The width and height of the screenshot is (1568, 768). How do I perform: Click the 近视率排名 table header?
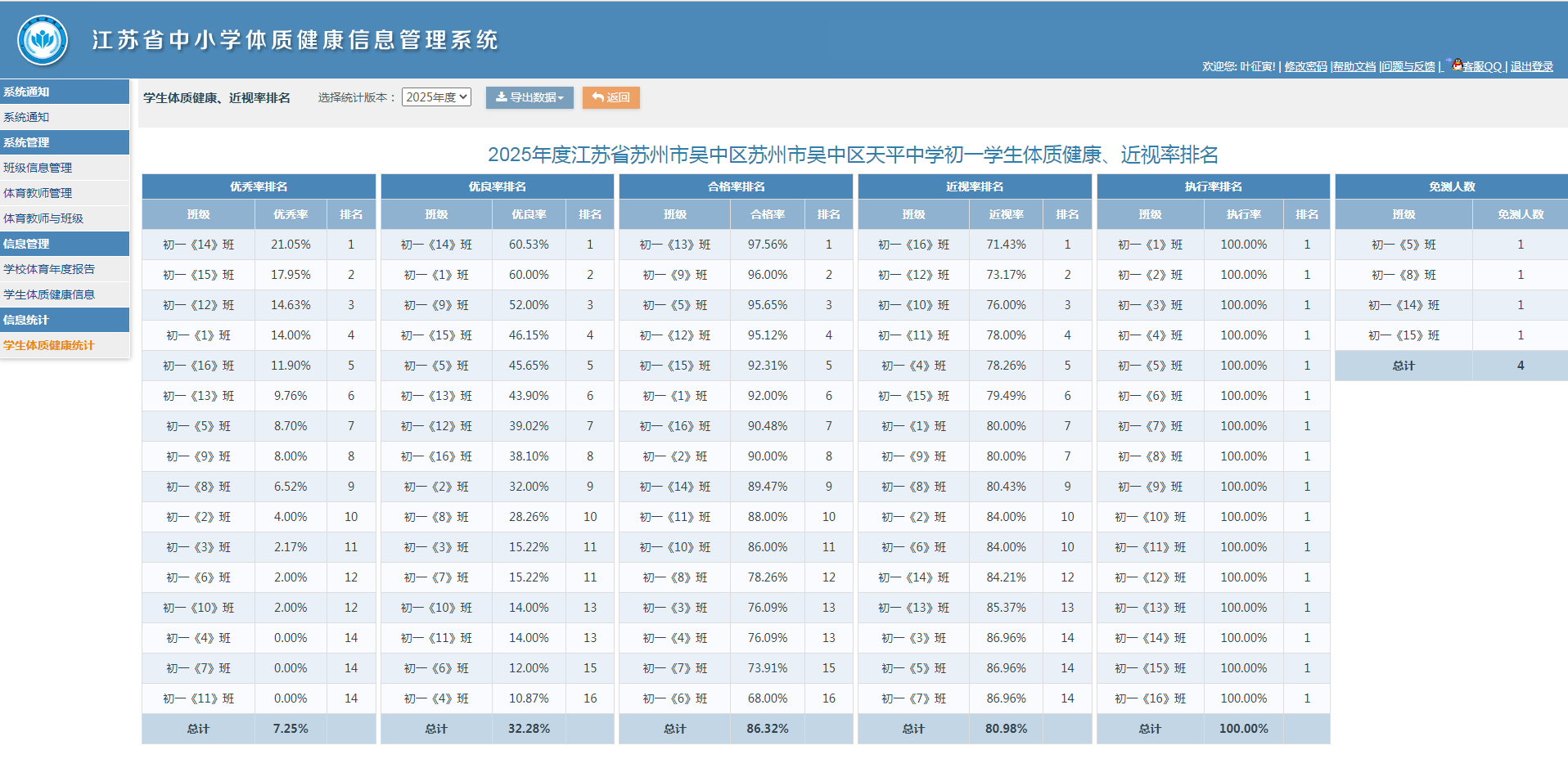975,186
